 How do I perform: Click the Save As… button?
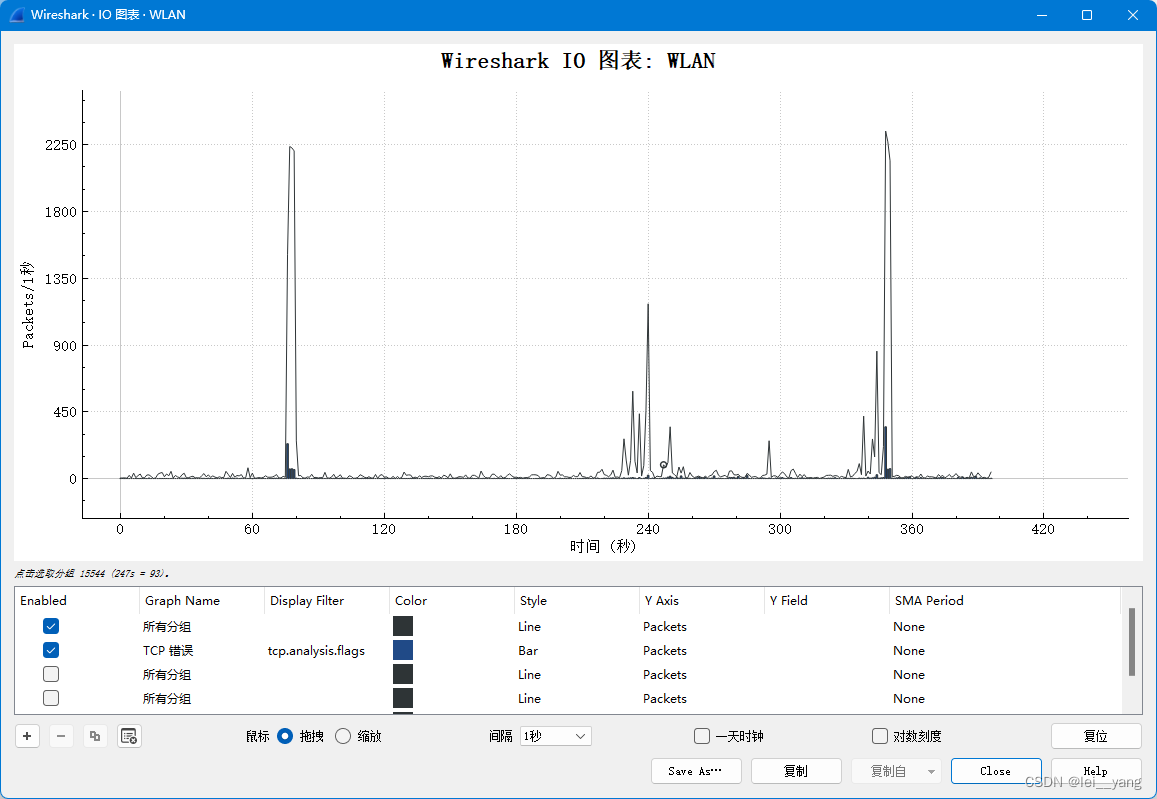(696, 771)
